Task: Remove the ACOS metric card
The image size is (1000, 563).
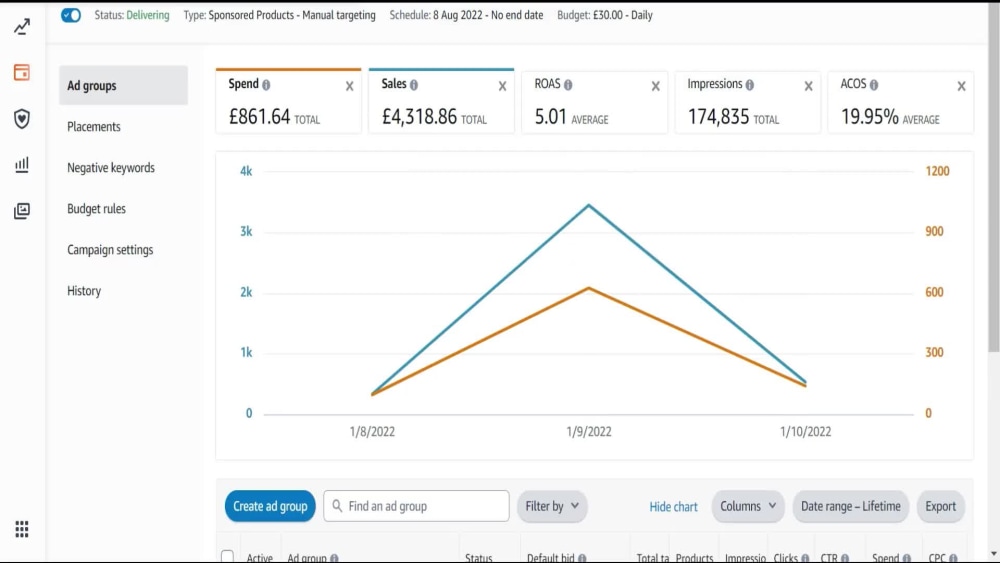Action: click(962, 86)
